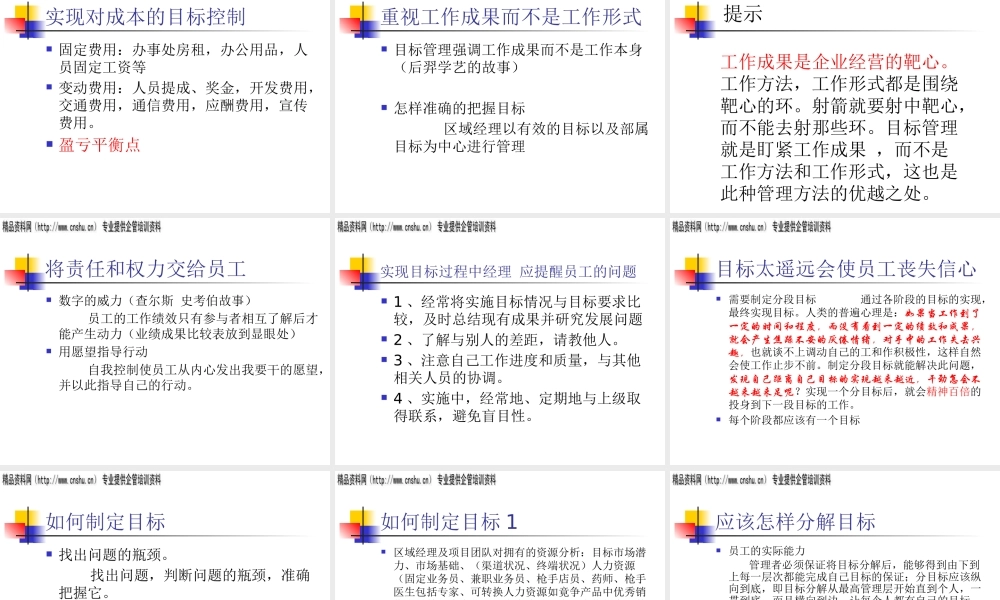
Task: Select the slide title 提示
Action: (742, 13)
